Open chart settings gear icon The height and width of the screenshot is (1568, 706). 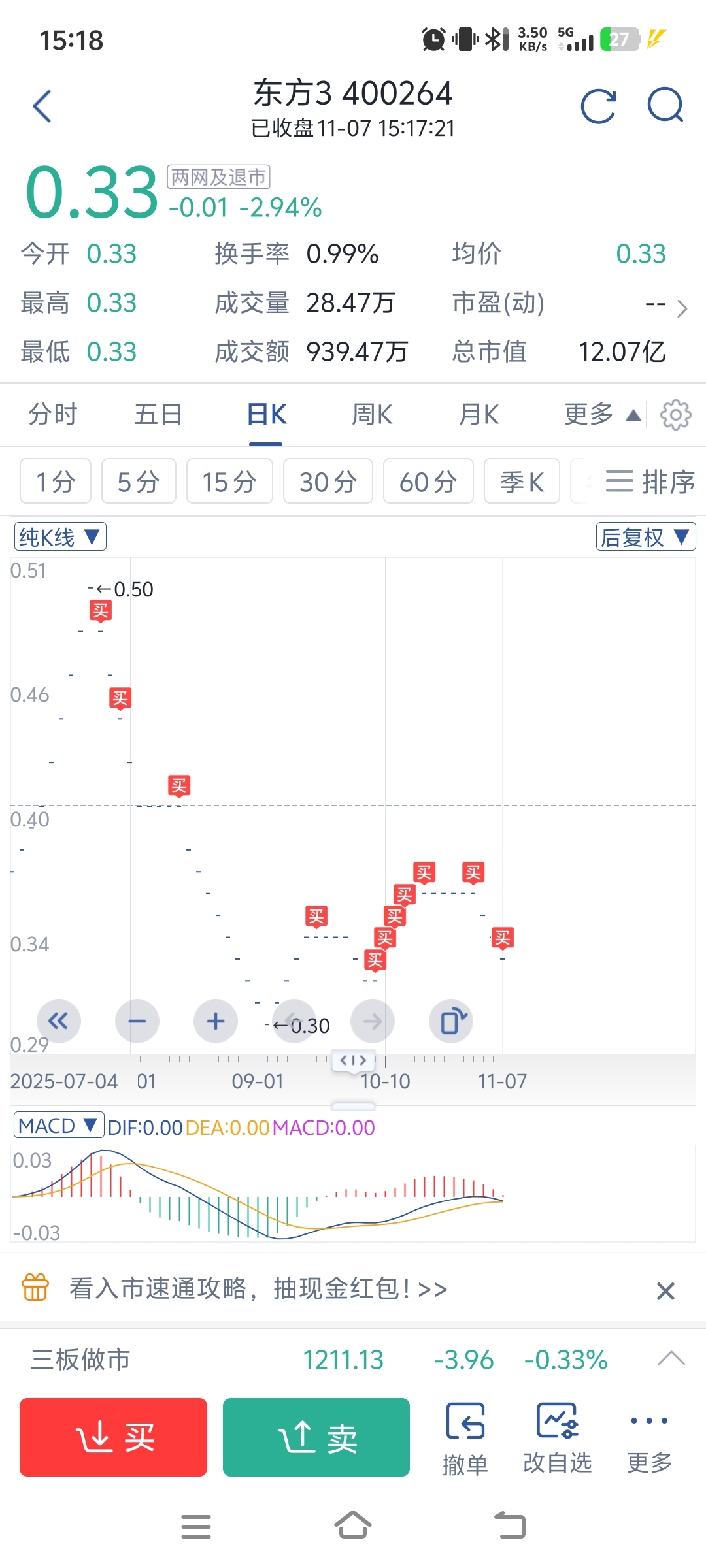point(675,415)
